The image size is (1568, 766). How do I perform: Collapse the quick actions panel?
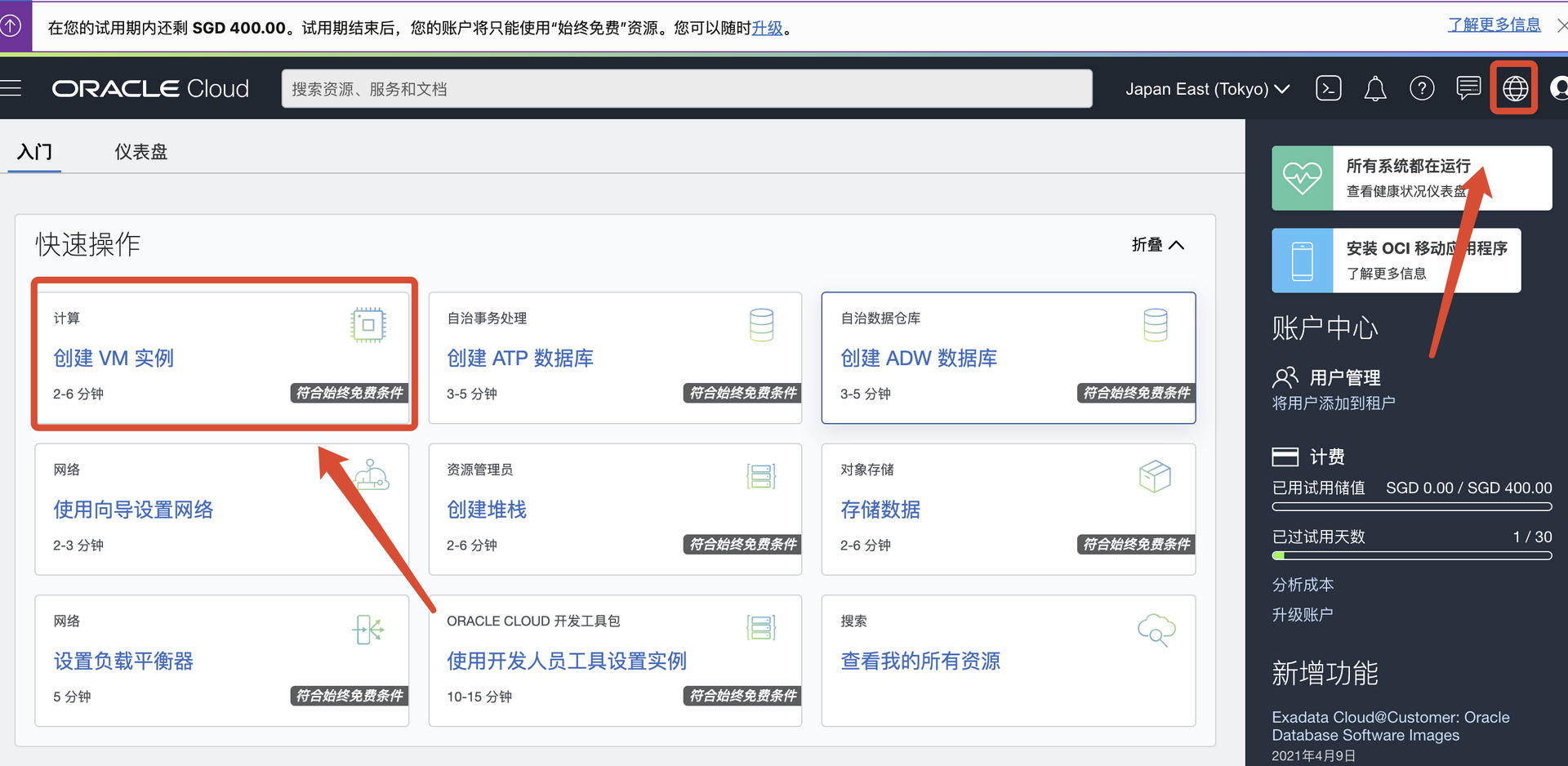coord(1158,245)
